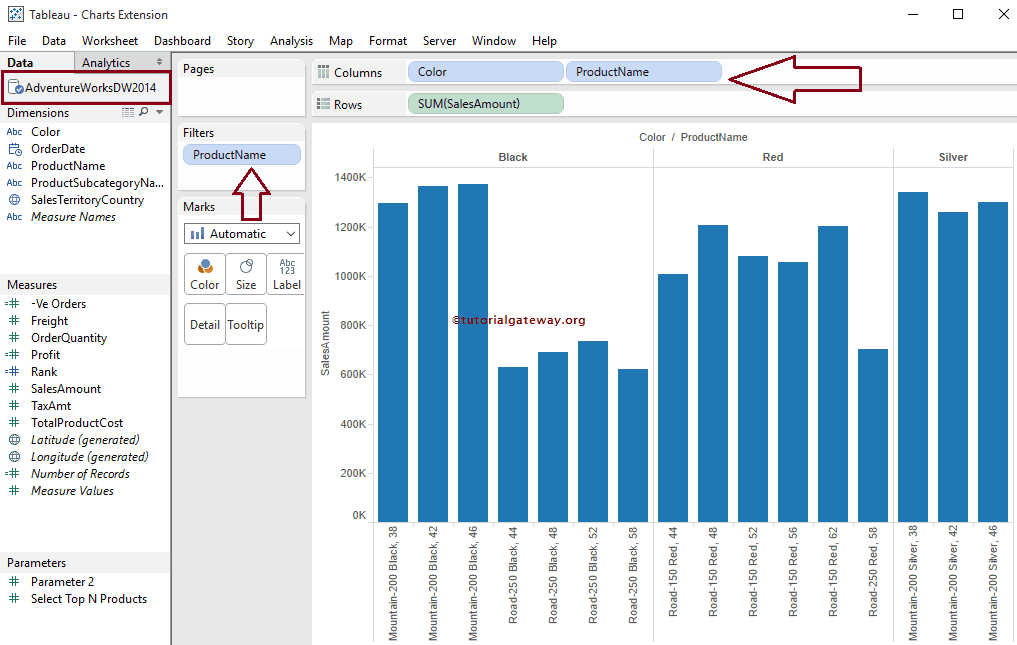Open the Automatic mark type dropdown
The width and height of the screenshot is (1017, 645).
pos(242,234)
